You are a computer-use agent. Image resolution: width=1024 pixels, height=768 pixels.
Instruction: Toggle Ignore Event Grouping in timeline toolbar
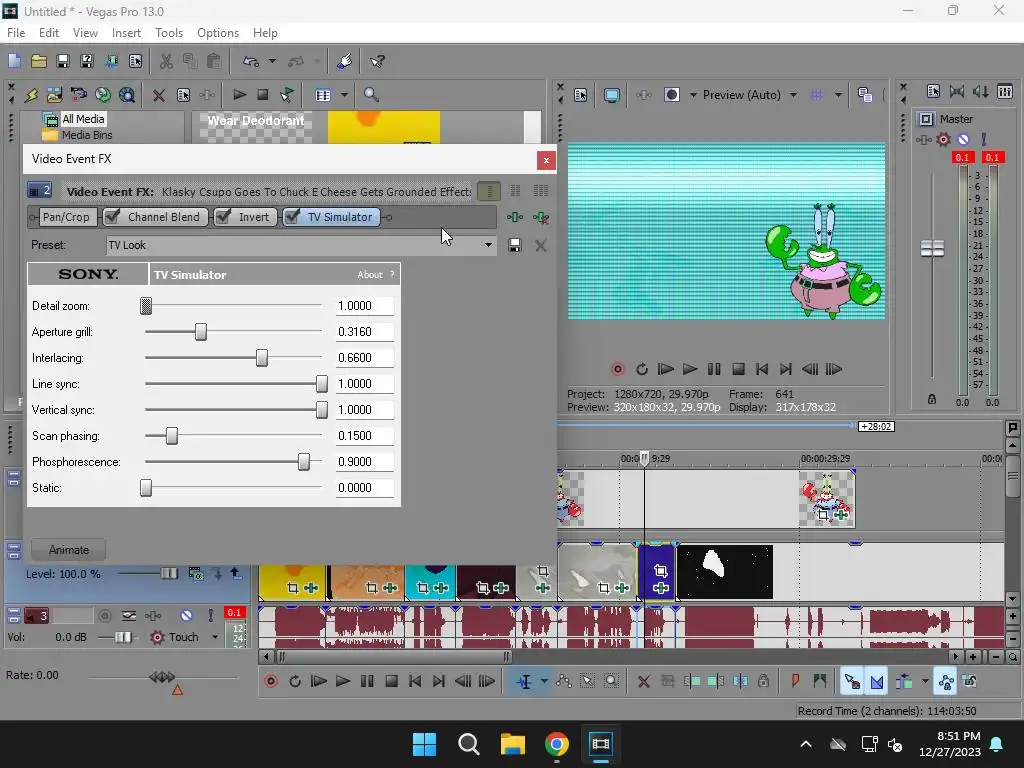pyautogui.click(x=970, y=681)
